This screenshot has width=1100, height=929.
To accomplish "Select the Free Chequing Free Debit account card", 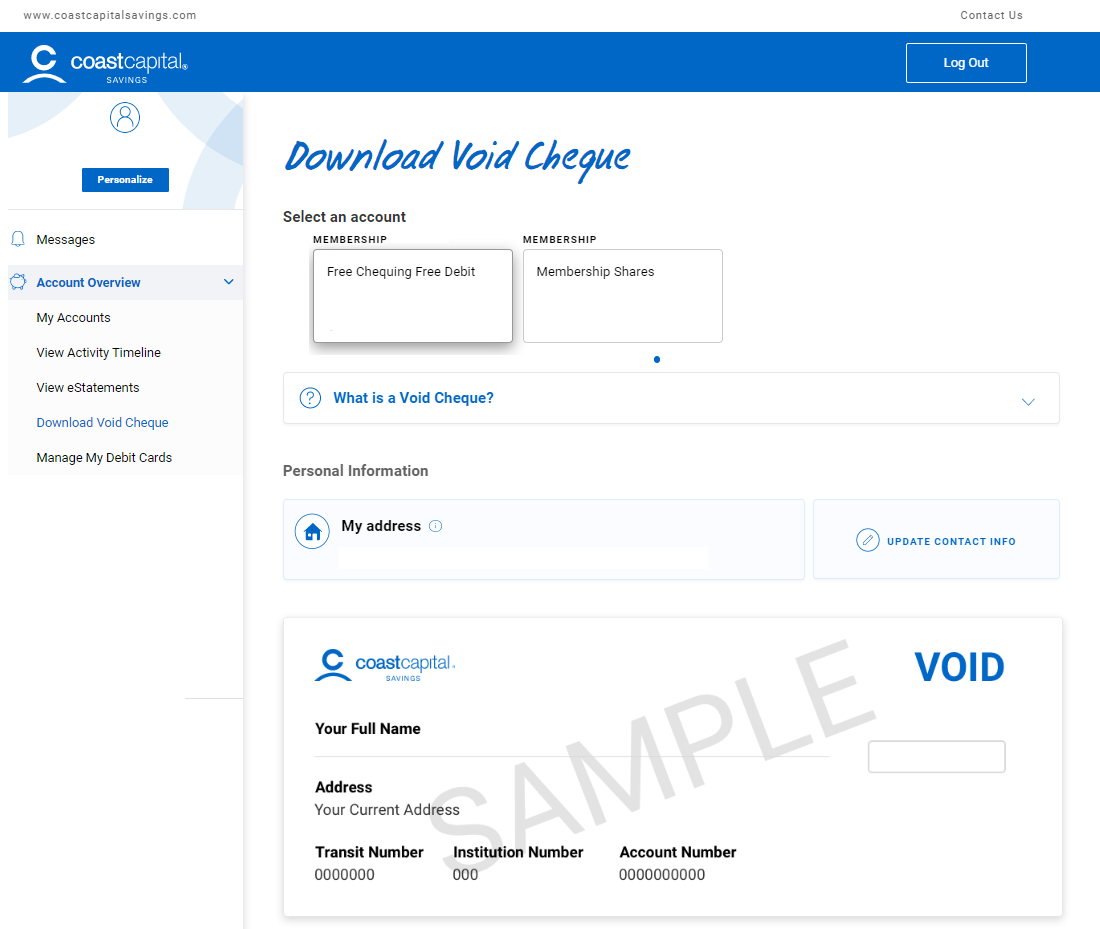I will pyautogui.click(x=412, y=296).
